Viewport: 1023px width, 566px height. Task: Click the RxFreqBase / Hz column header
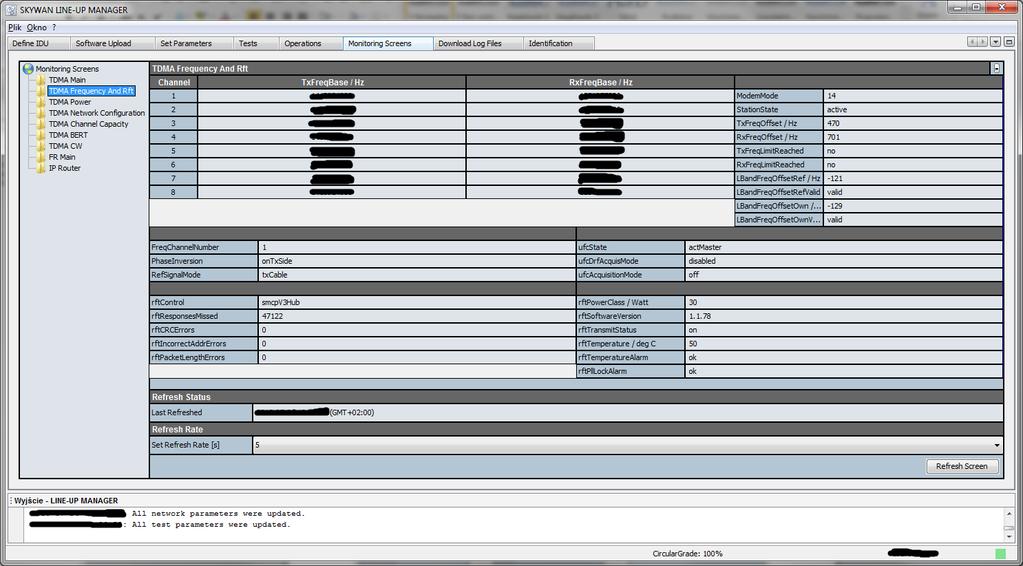pyautogui.click(x=600, y=82)
